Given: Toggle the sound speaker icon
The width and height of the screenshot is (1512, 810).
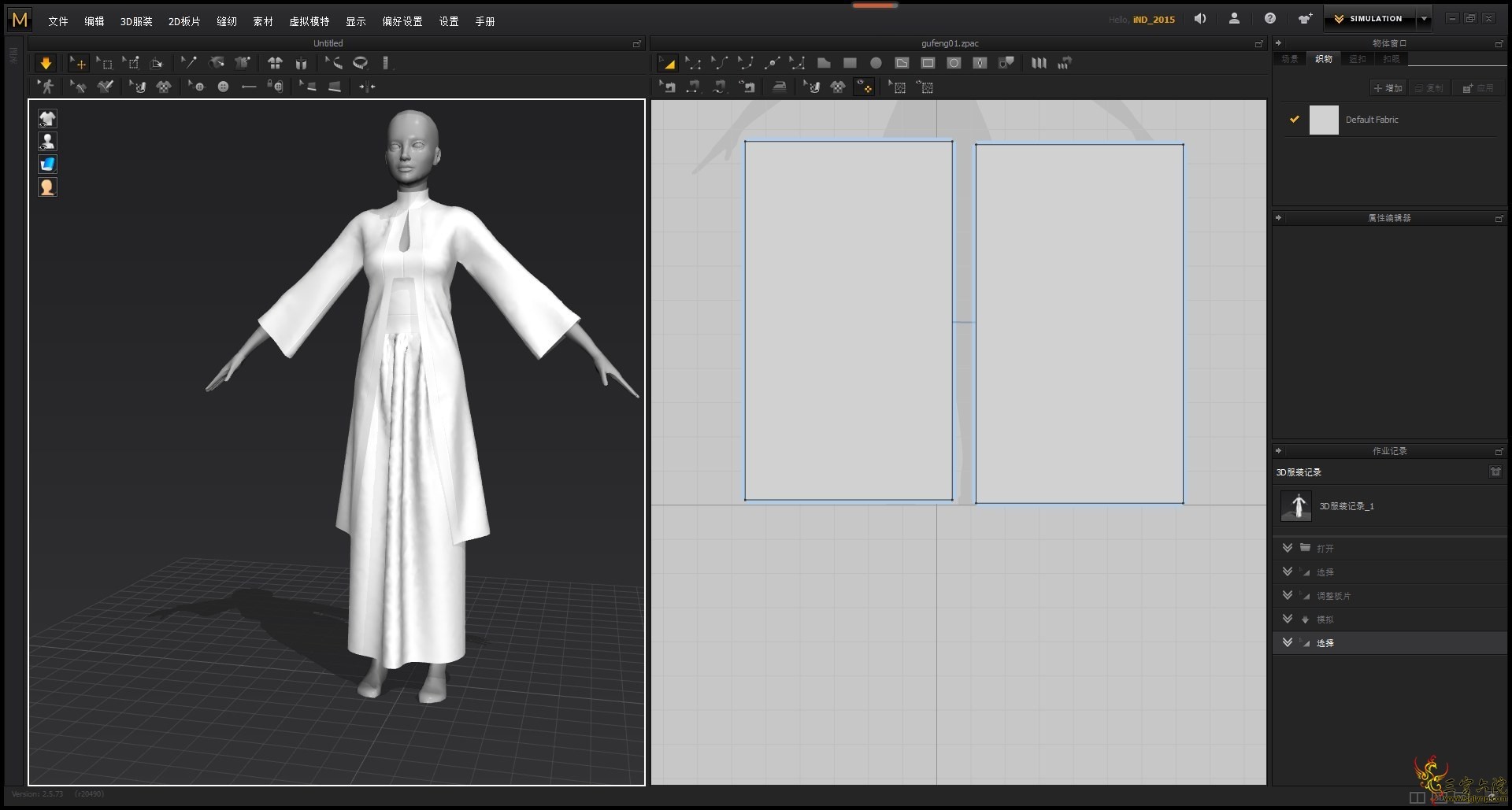Looking at the screenshot, I should tap(1200, 19).
